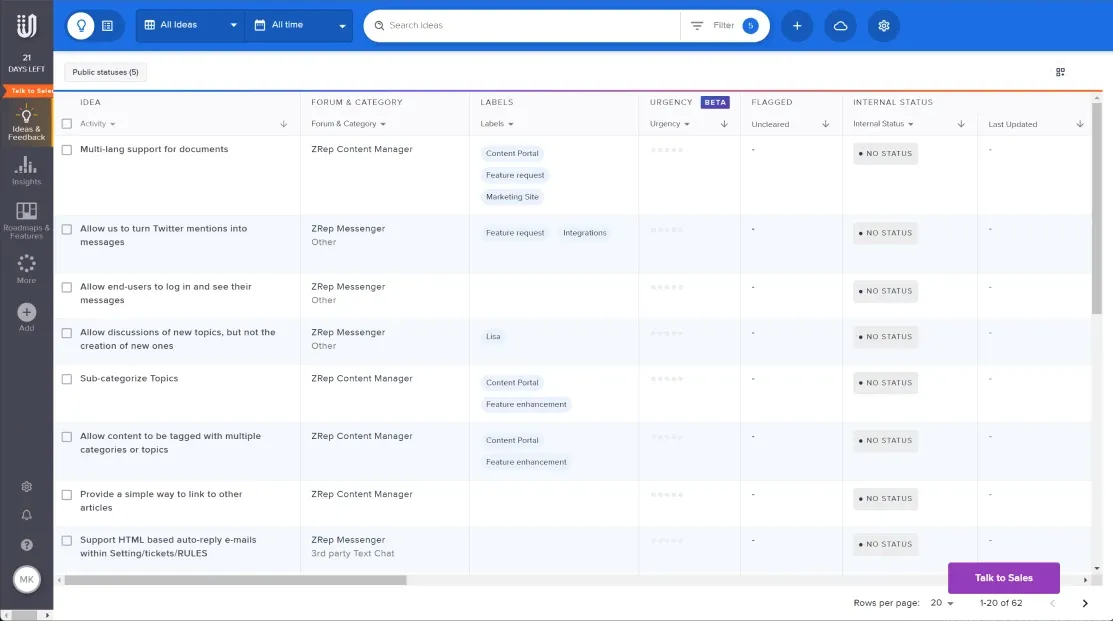Open the gear settings in top bar

884,26
